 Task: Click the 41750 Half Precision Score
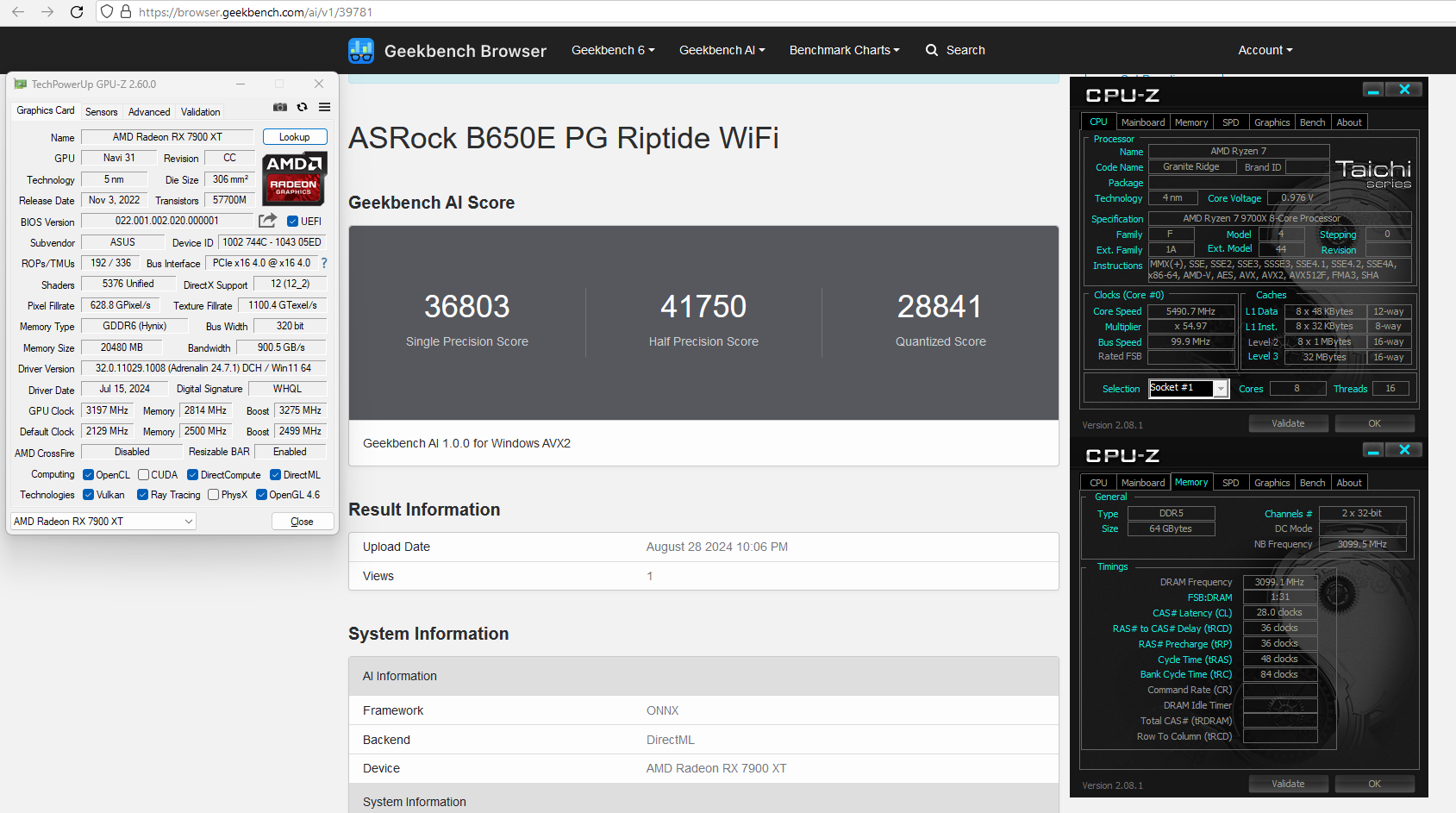pos(703,307)
